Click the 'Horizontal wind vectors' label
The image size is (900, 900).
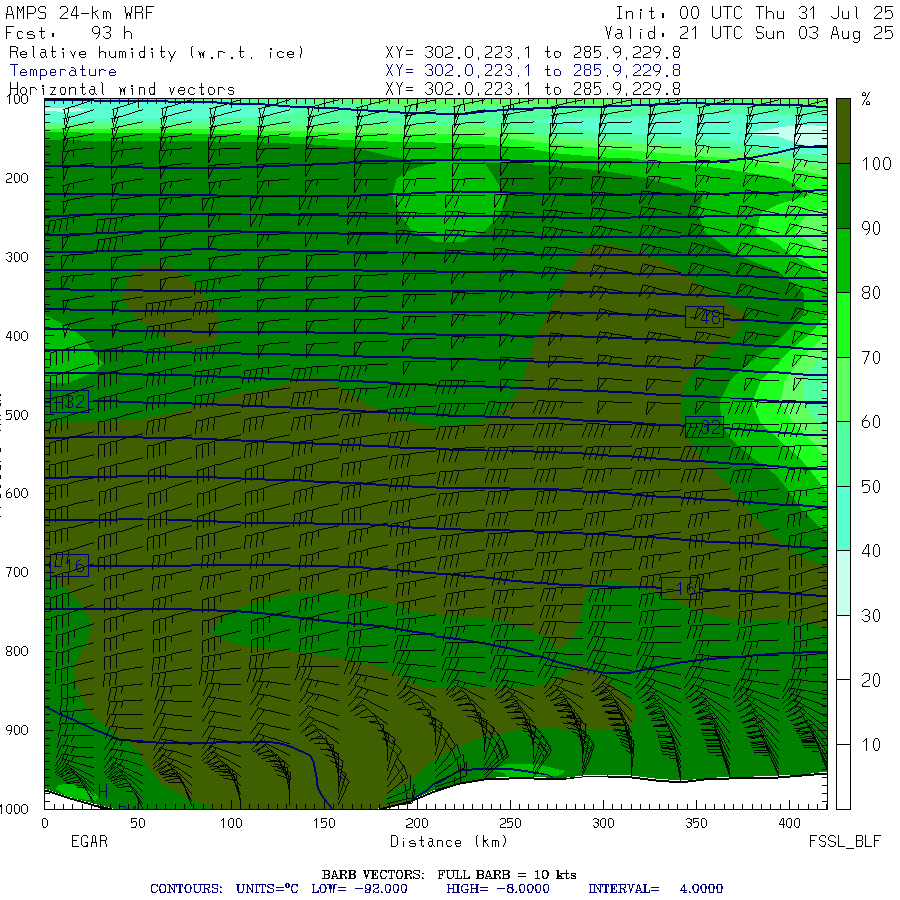click(x=122, y=90)
